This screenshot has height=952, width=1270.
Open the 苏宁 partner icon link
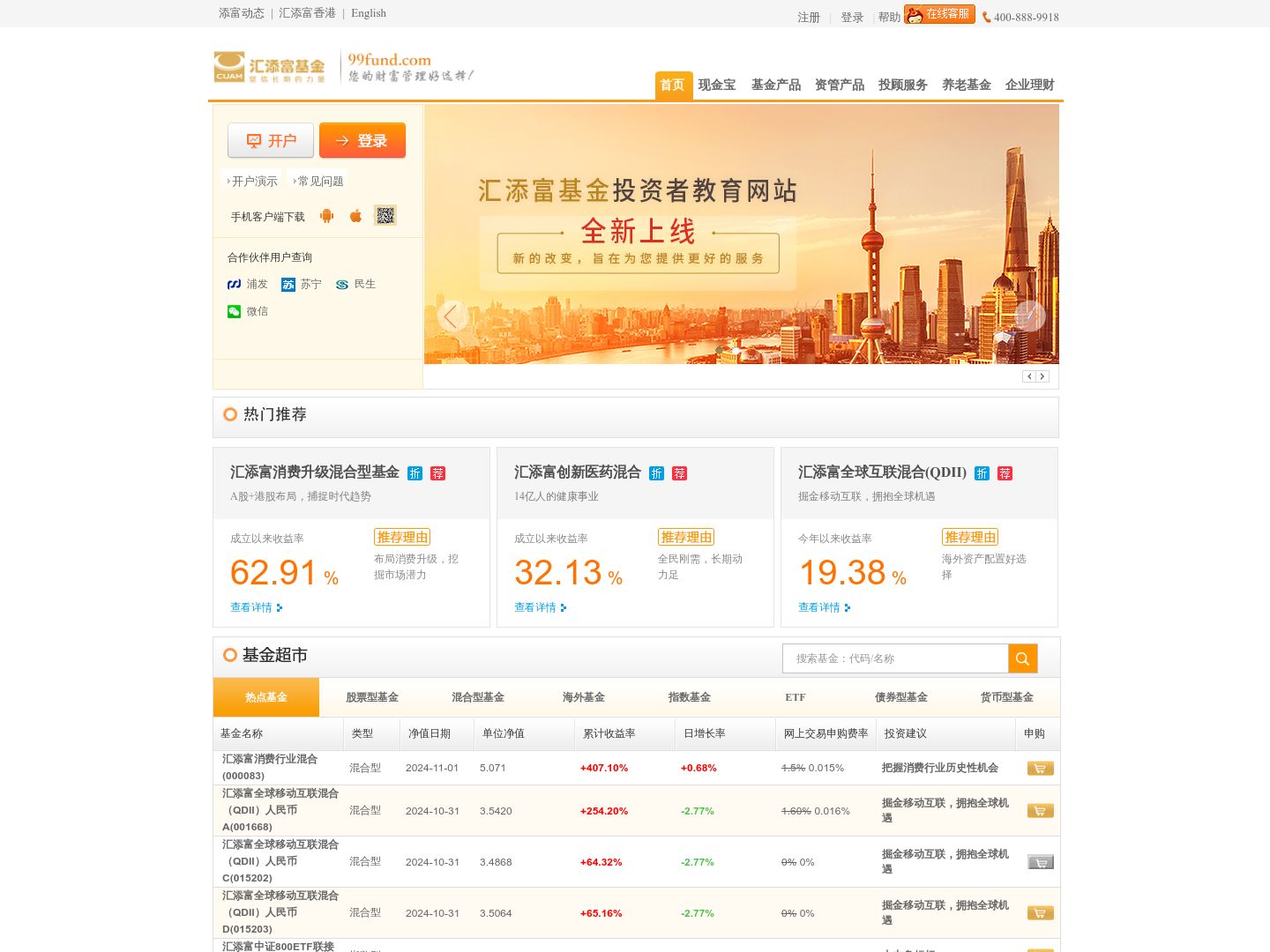(288, 284)
